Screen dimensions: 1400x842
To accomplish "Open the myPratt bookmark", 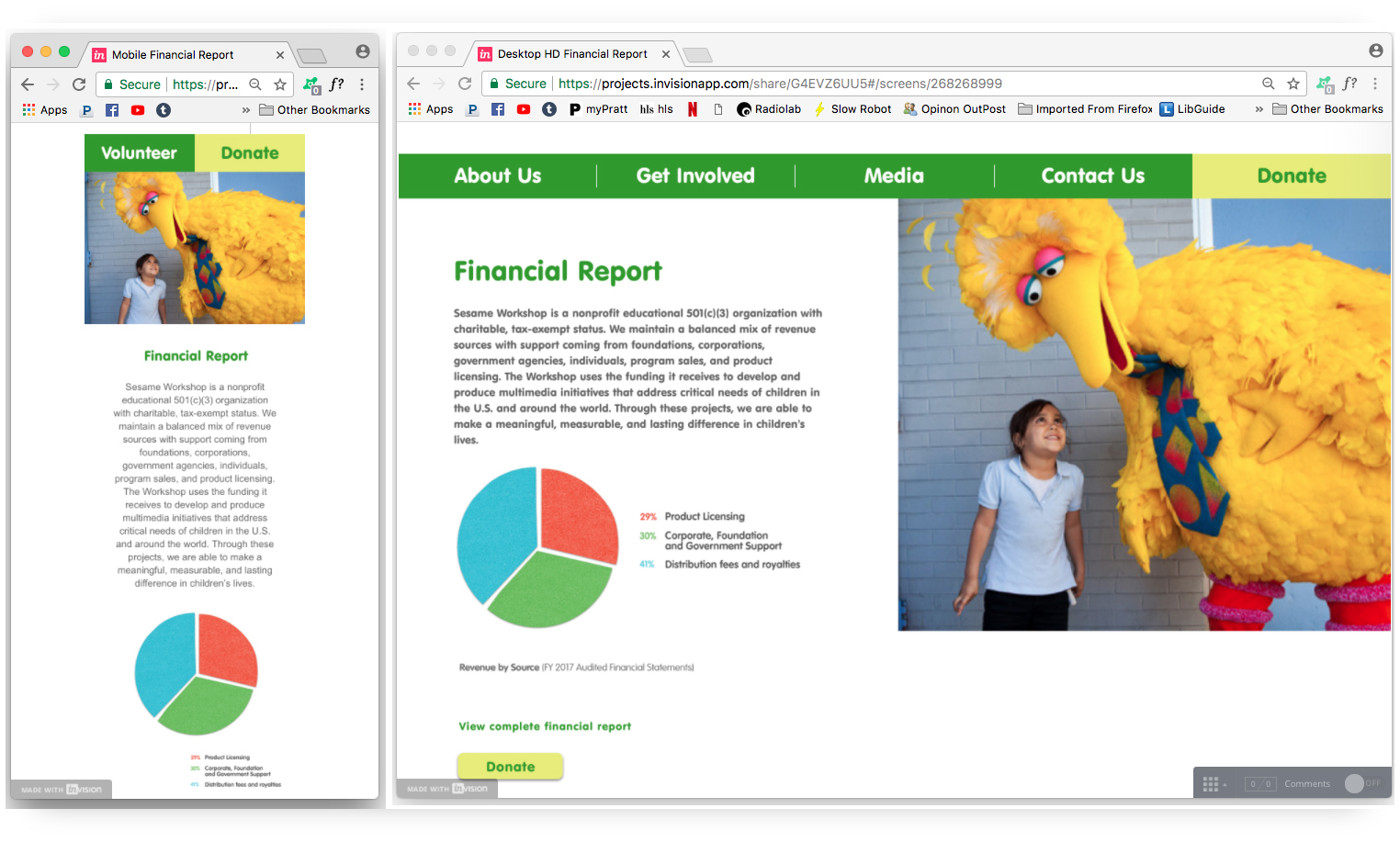I will click(x=598, y=109).
